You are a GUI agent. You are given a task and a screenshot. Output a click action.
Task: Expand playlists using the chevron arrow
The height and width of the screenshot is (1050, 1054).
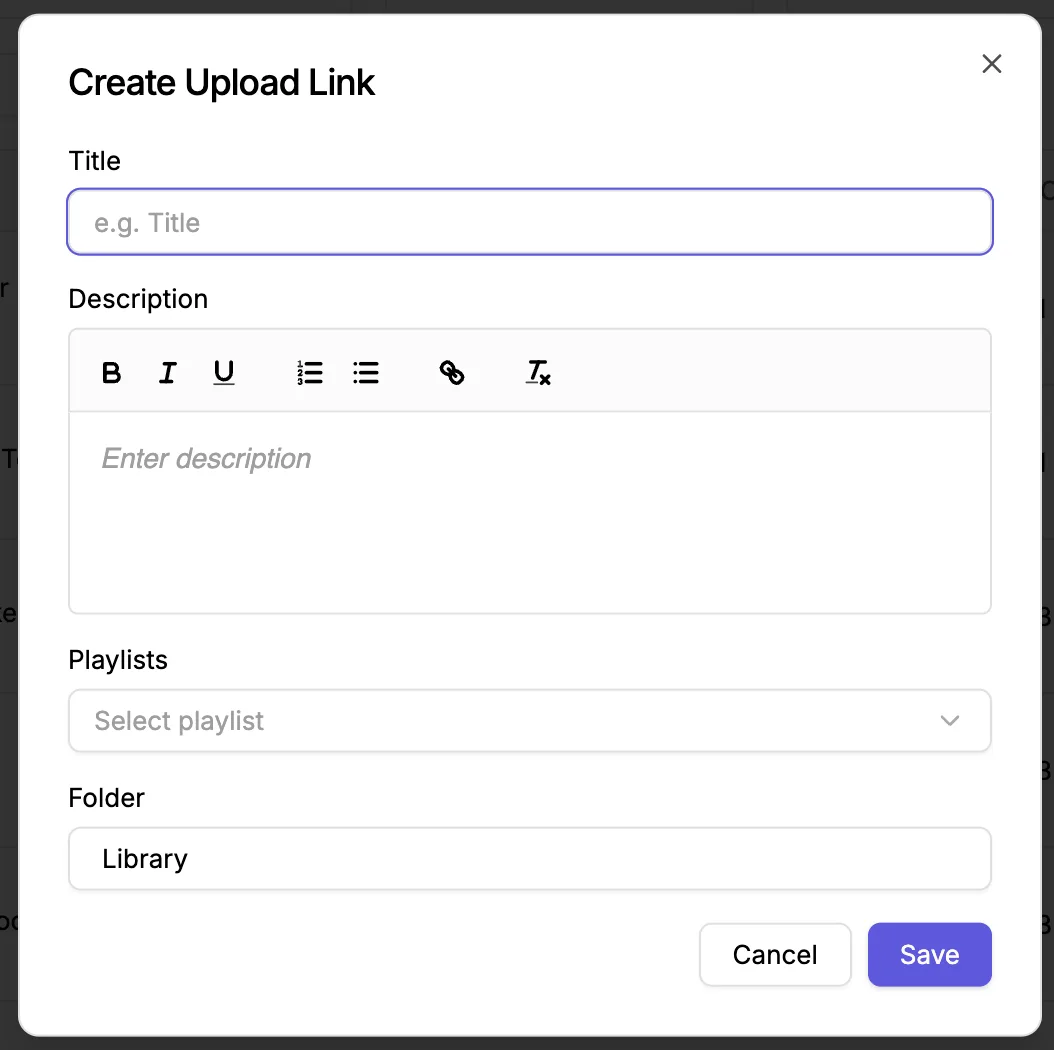tap(949, 721)
